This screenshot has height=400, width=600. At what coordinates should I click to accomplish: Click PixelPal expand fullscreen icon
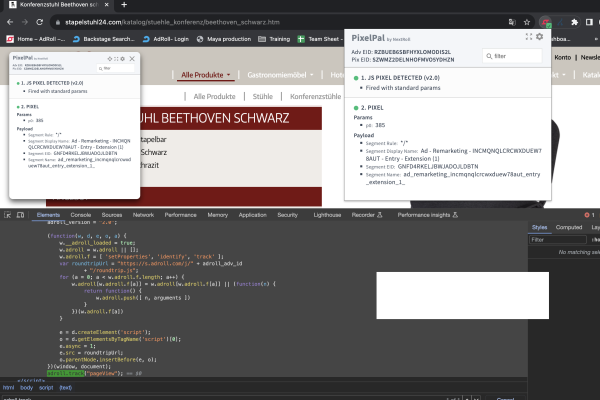click(528, 36)
